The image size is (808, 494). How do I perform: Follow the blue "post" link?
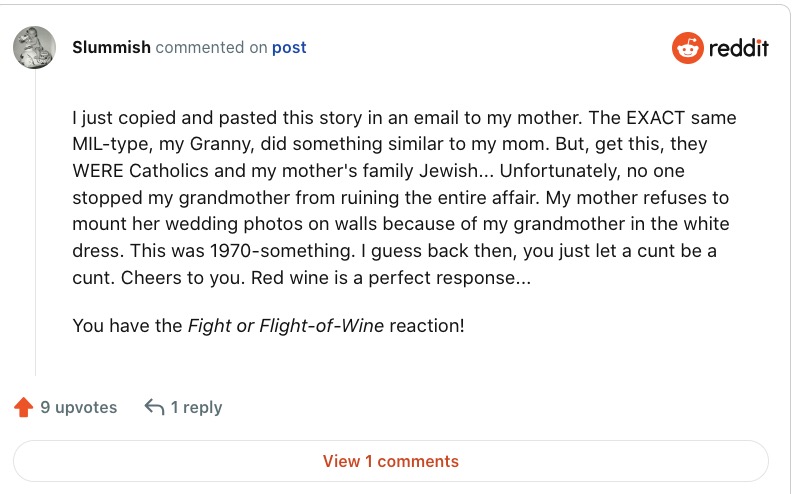[289, 47]
